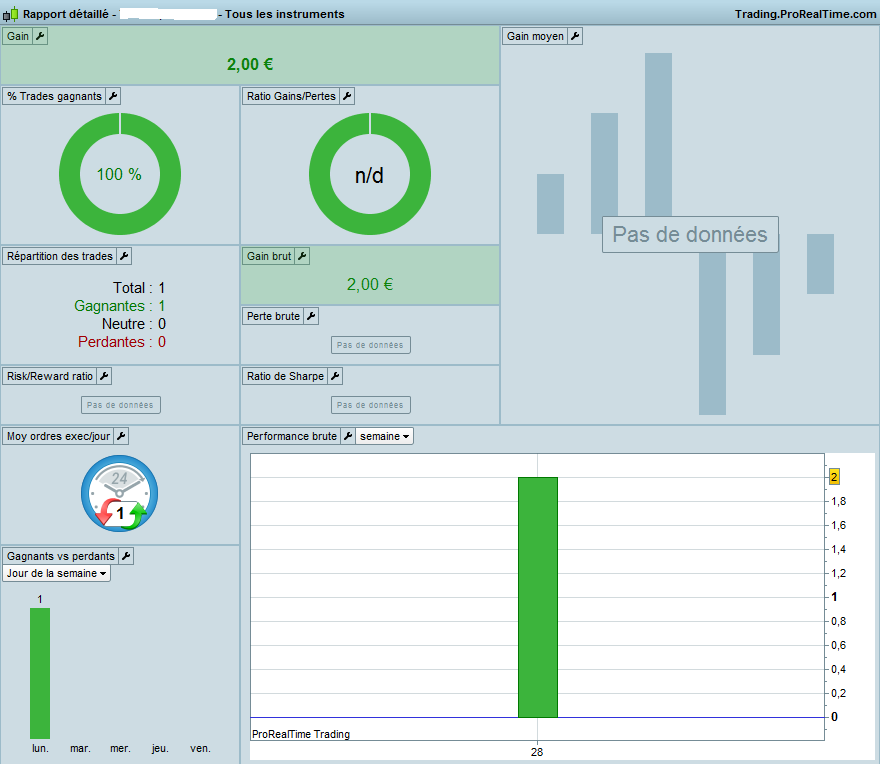Open Ratio de Sharpe wrench settings
Image resolution: width=880 pixels, height=764 pixels.
click(x=335, y=377)
